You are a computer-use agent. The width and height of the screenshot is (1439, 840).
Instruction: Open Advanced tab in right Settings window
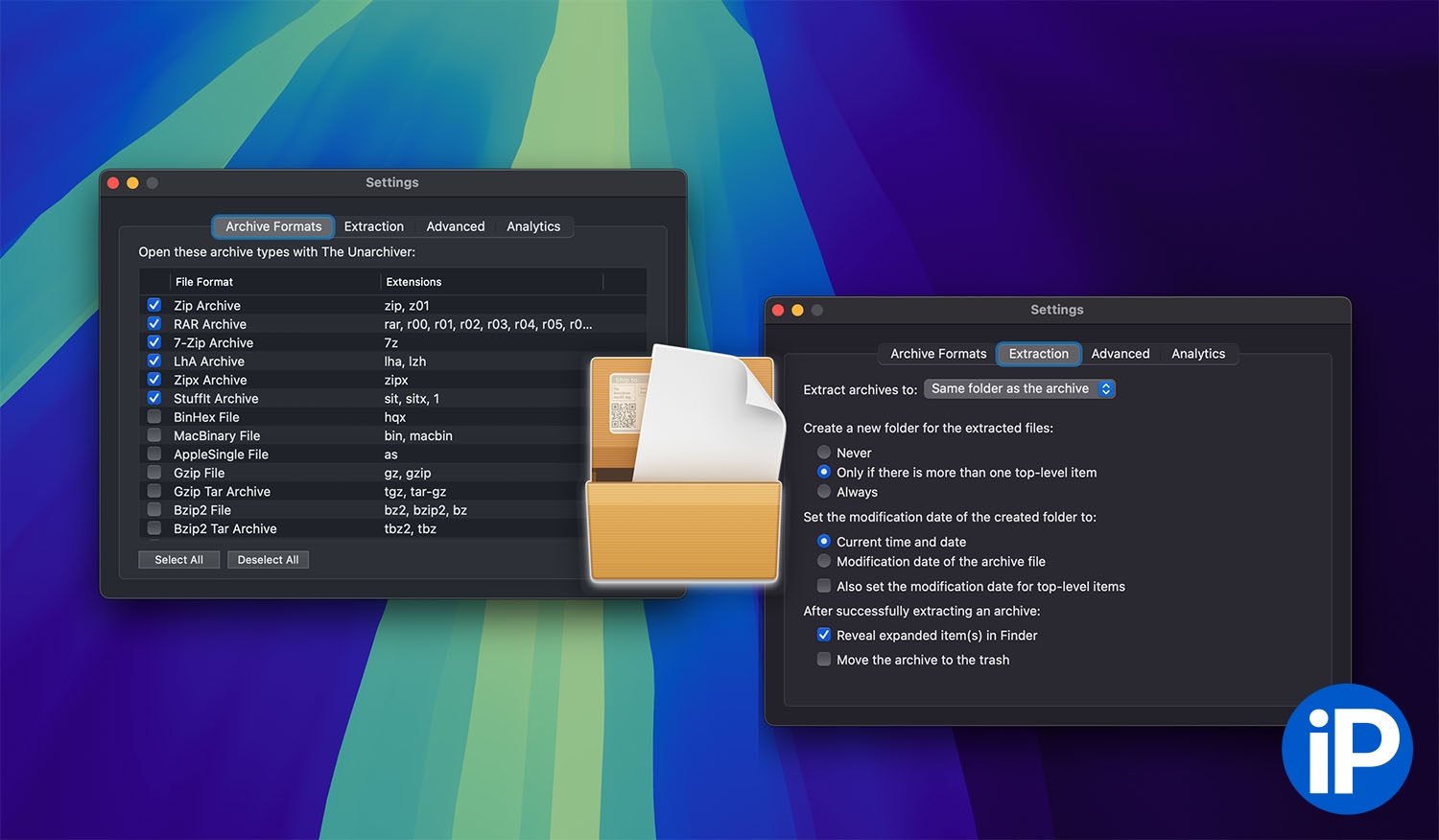(x=1121, y=354)
